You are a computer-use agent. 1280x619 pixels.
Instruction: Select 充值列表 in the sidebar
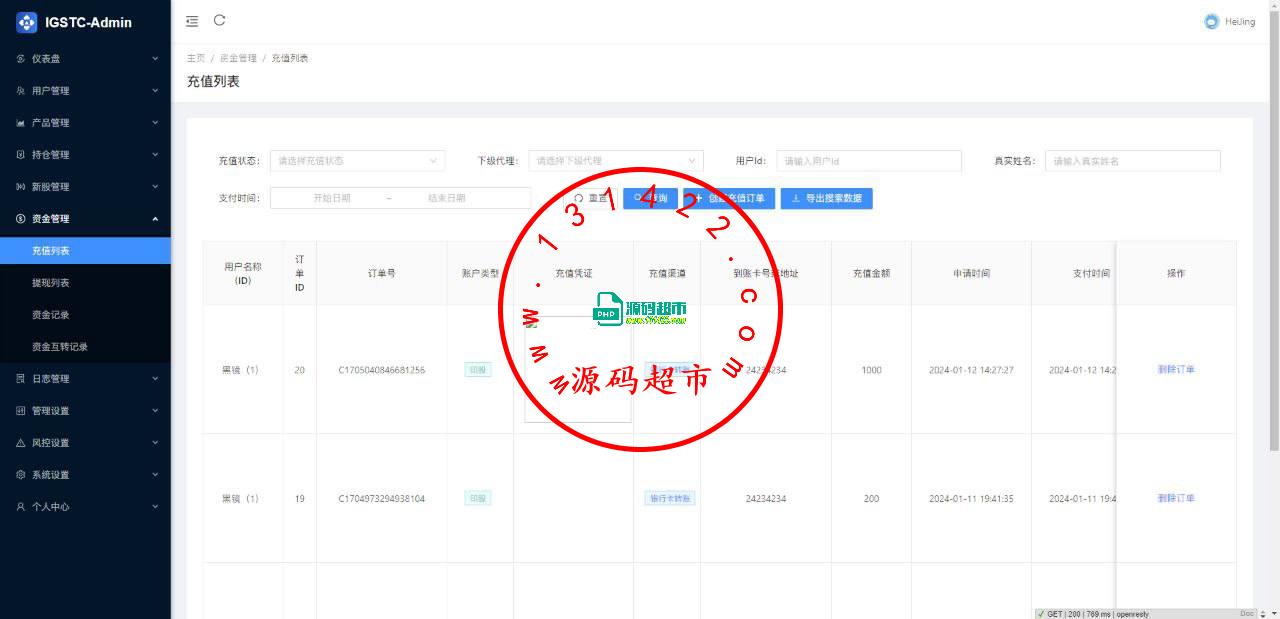coord(85,251)
